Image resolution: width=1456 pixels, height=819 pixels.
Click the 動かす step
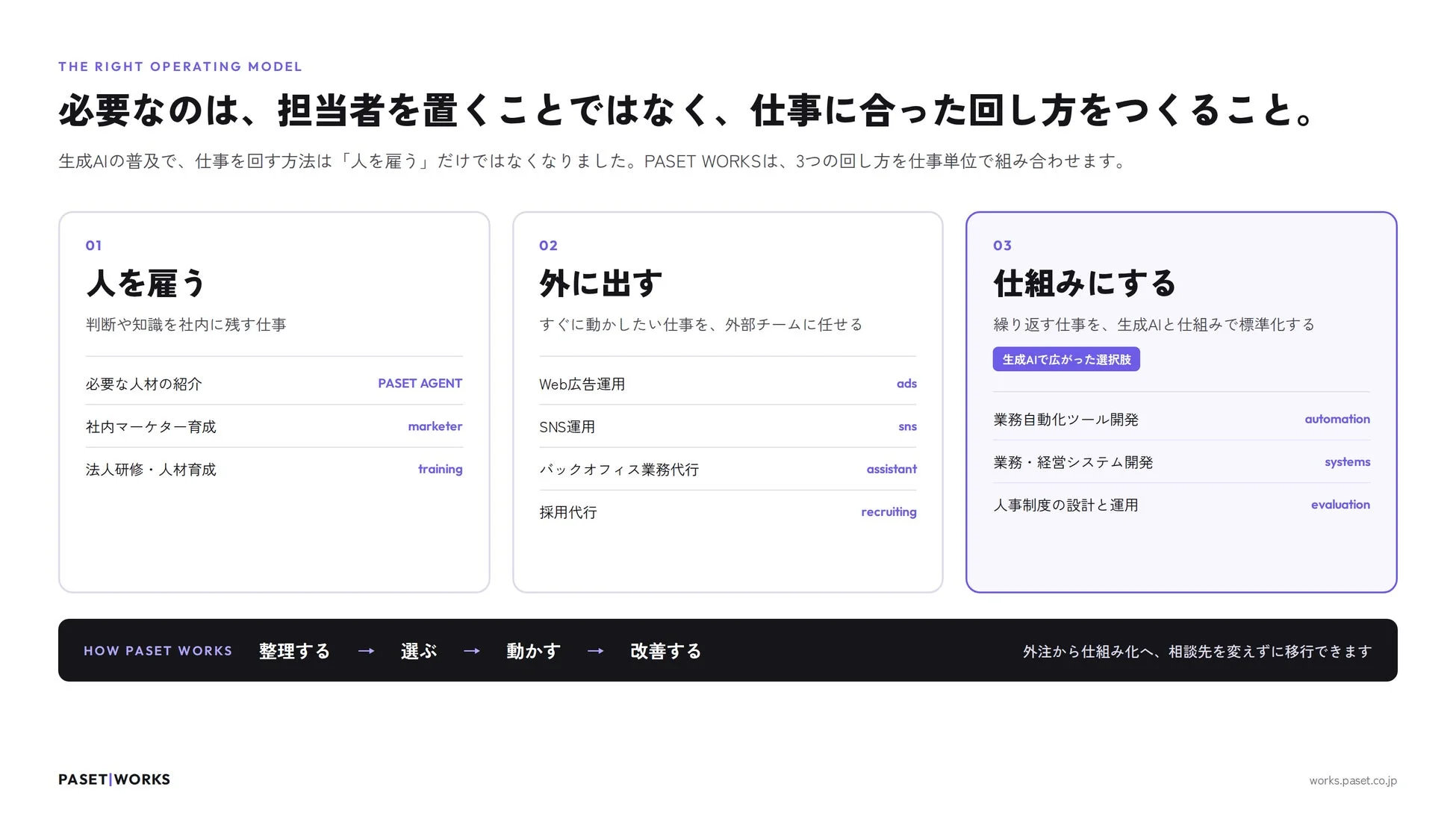coord(533,651)
